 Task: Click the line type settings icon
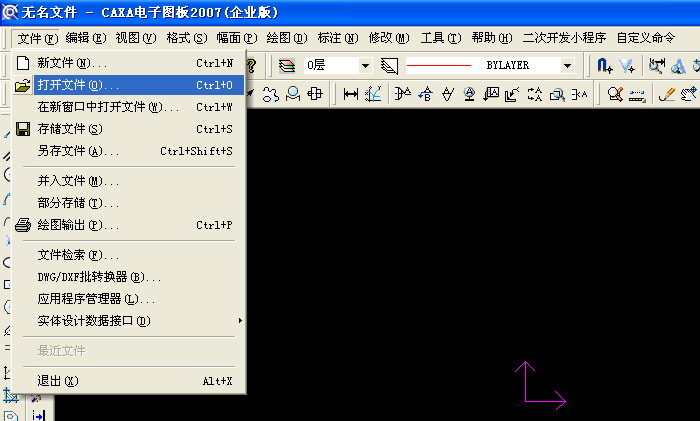tap(389, 66)
